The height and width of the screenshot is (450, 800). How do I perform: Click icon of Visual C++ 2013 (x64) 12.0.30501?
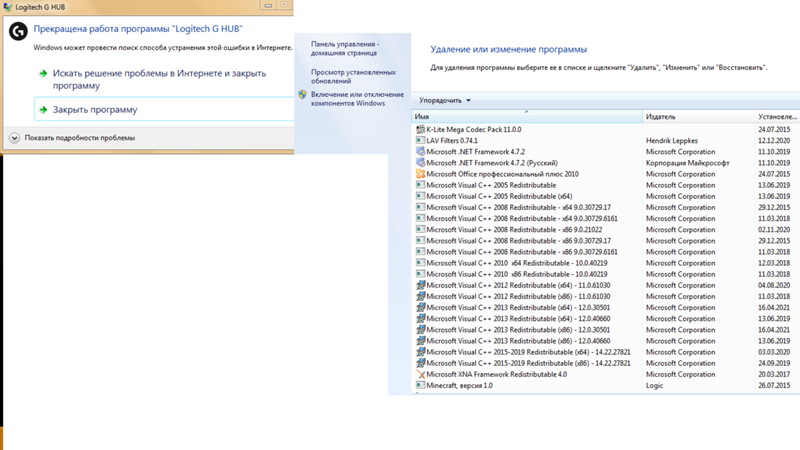[420, 308]
